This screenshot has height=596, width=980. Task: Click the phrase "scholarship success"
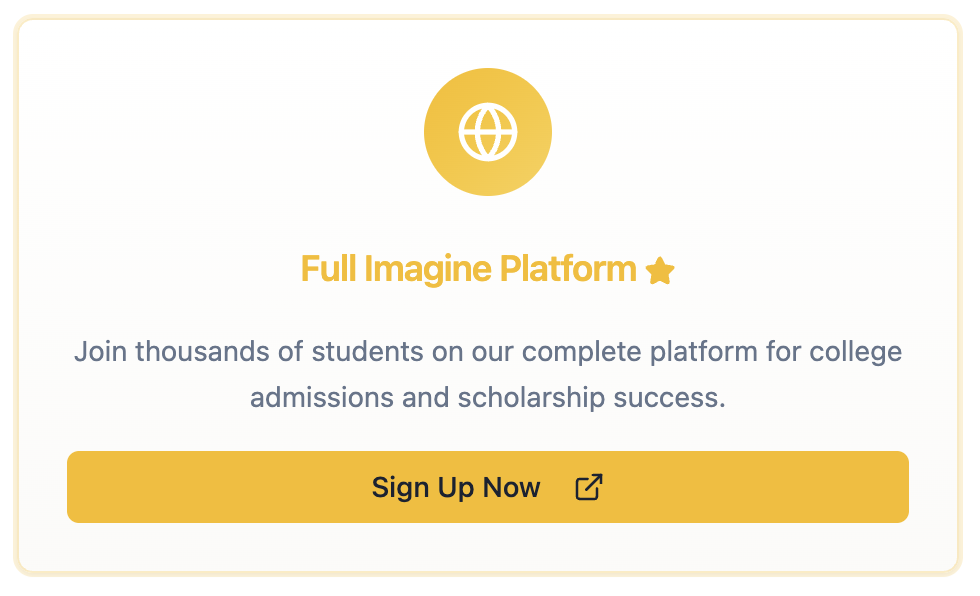(590, 397)
